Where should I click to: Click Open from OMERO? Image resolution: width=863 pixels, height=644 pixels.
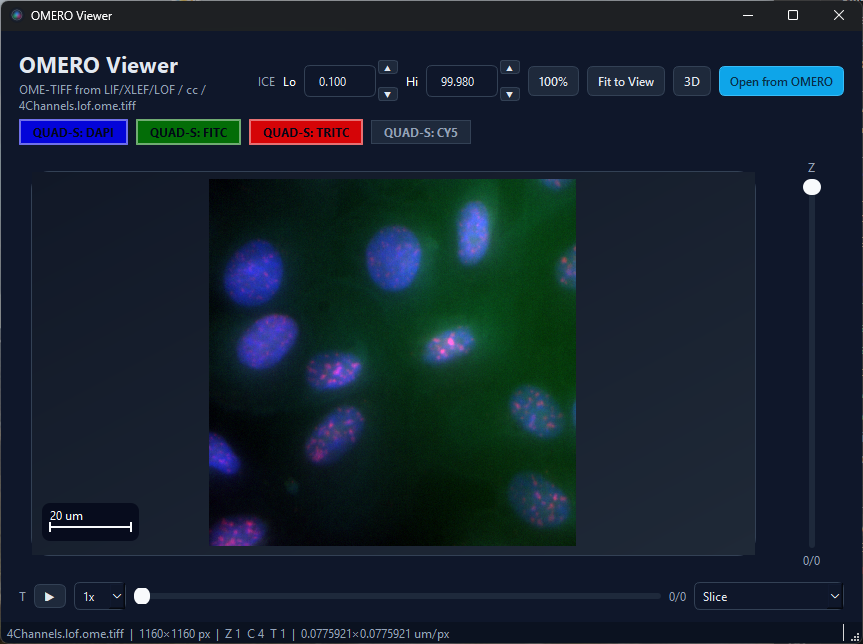[781, 81]
